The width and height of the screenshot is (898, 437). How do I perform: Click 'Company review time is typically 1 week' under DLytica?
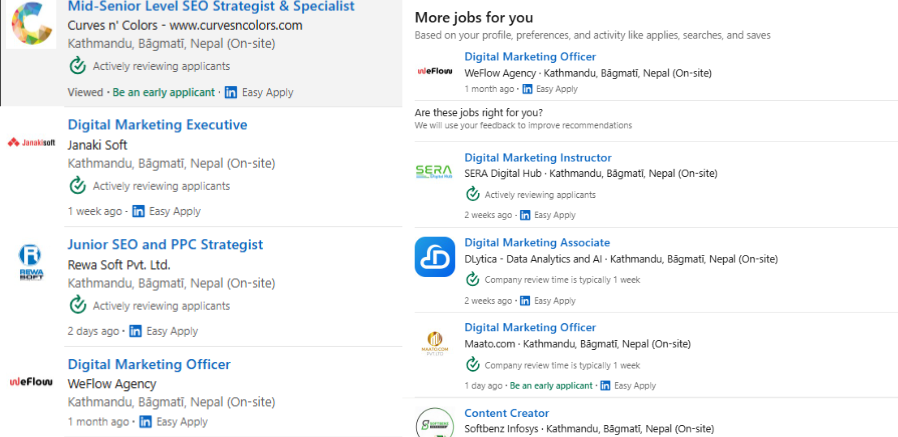[x=562, y=280]
